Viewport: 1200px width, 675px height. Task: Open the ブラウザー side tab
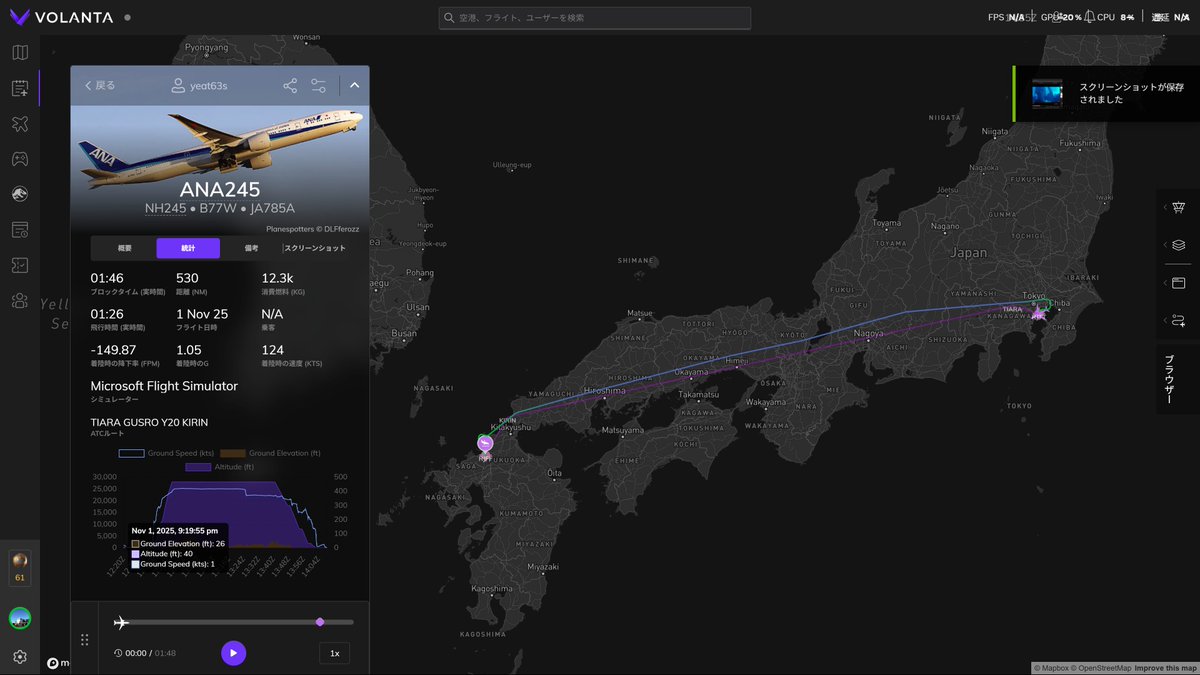click(1170, 378)
